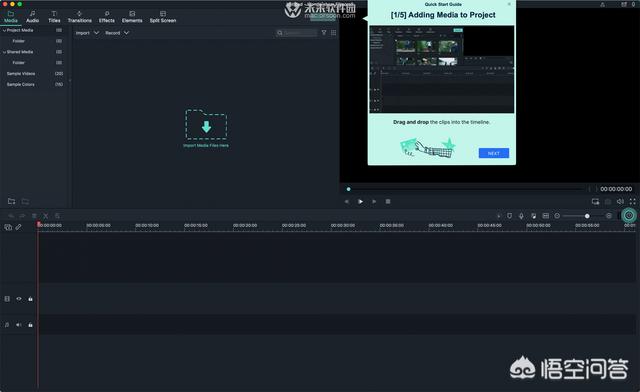Hide the video track with eye
This screenshot has height=392, width=640.
pos(19,299)
